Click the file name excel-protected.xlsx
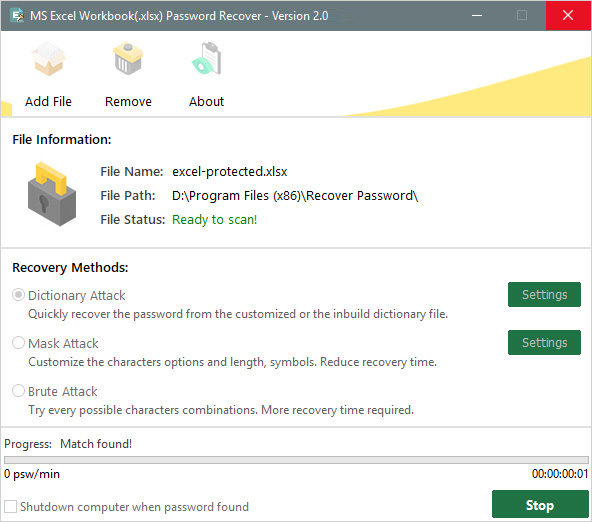592x522 pixels. click(230, 172)
